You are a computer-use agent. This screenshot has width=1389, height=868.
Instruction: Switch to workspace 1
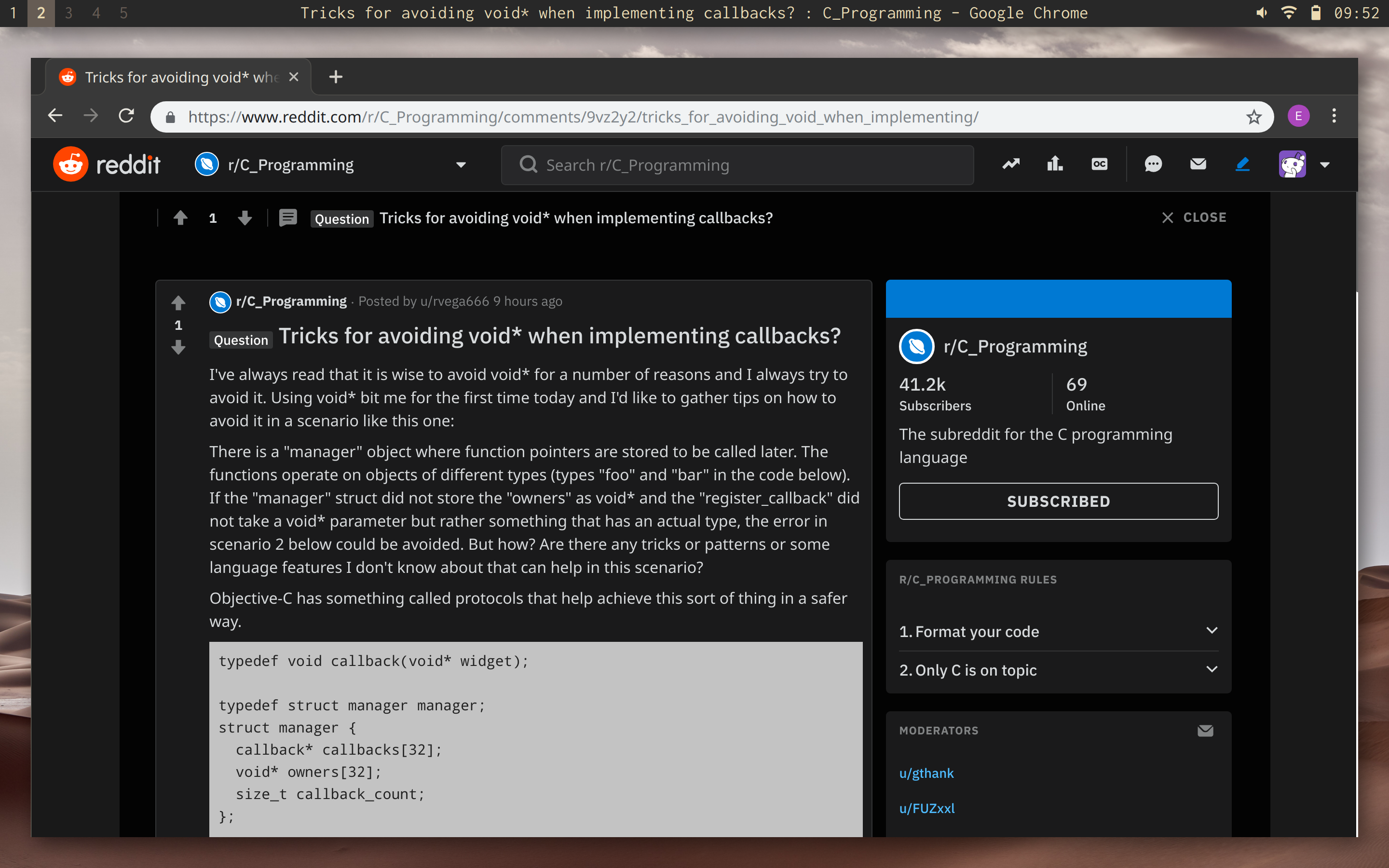tap(14, 13)
